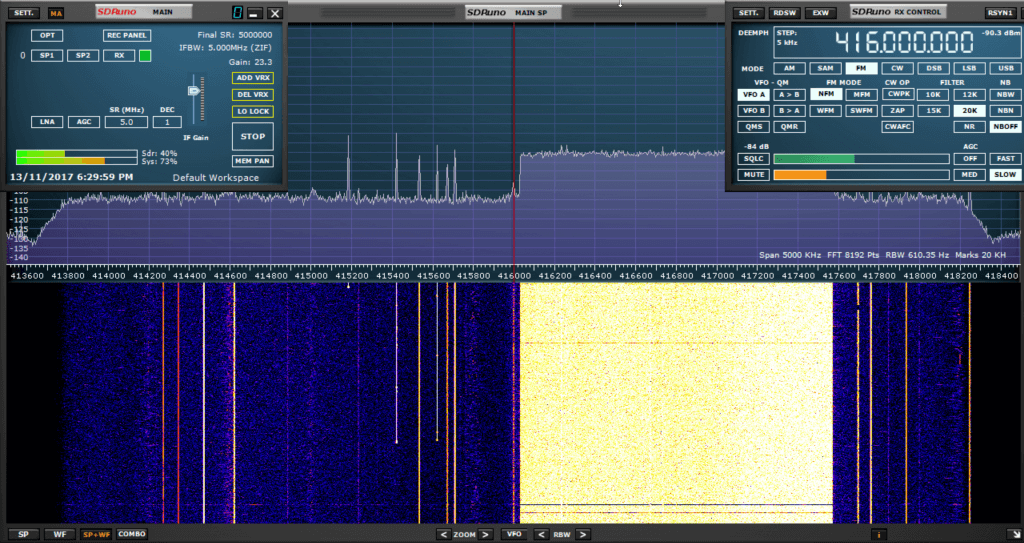Click the orange MA icon in Main panel
Screen dimensions: 1024x543
[x=56, y=13]
